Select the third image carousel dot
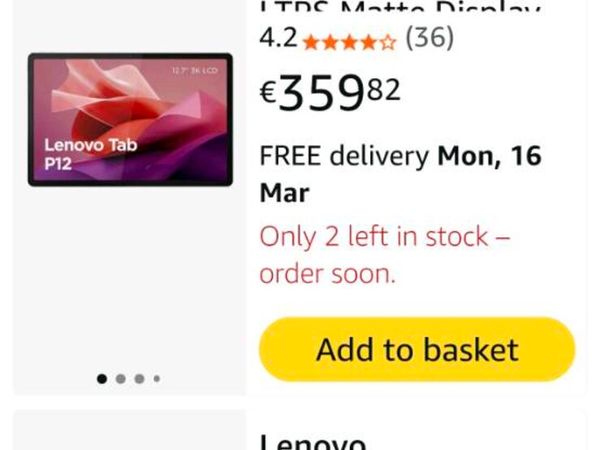 pos(139,378)
